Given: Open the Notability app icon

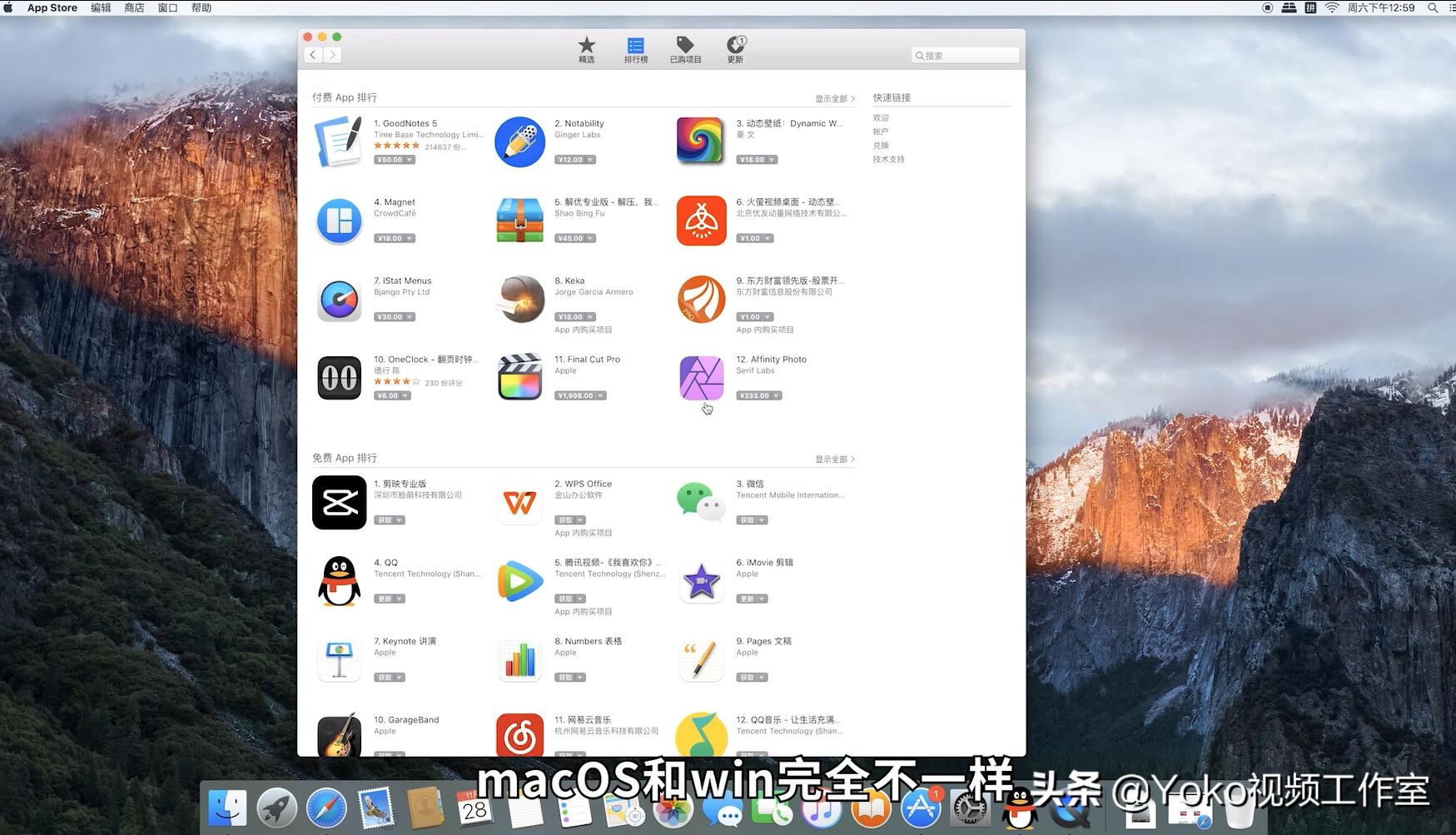Looking at the screenshot, I should 519,142.
